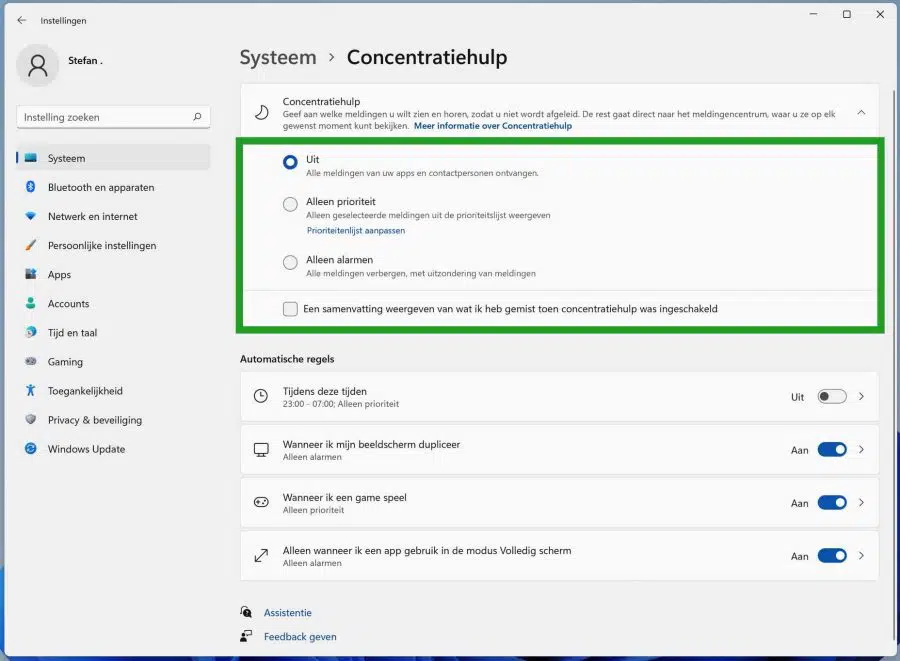Select the Uit radio button

coord(290,162)
